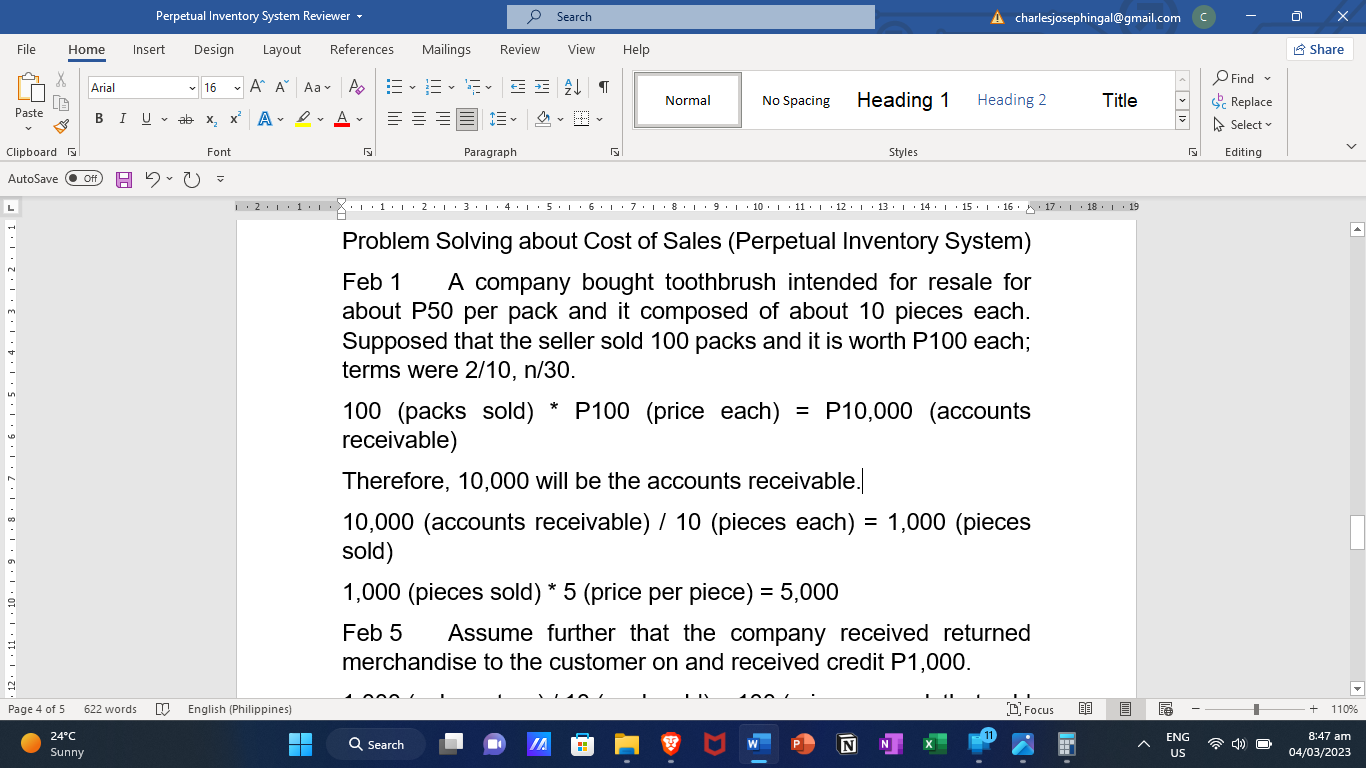Increase font size with the grow font icon

coord(258,88)
